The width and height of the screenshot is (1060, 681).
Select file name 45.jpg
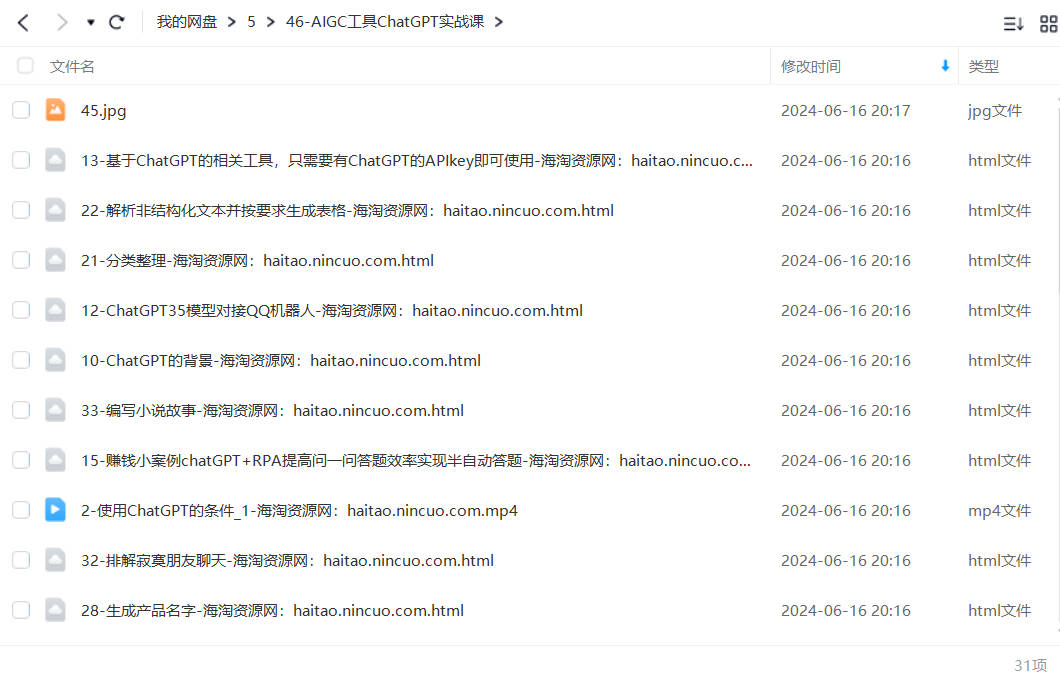tap(103, 111)
